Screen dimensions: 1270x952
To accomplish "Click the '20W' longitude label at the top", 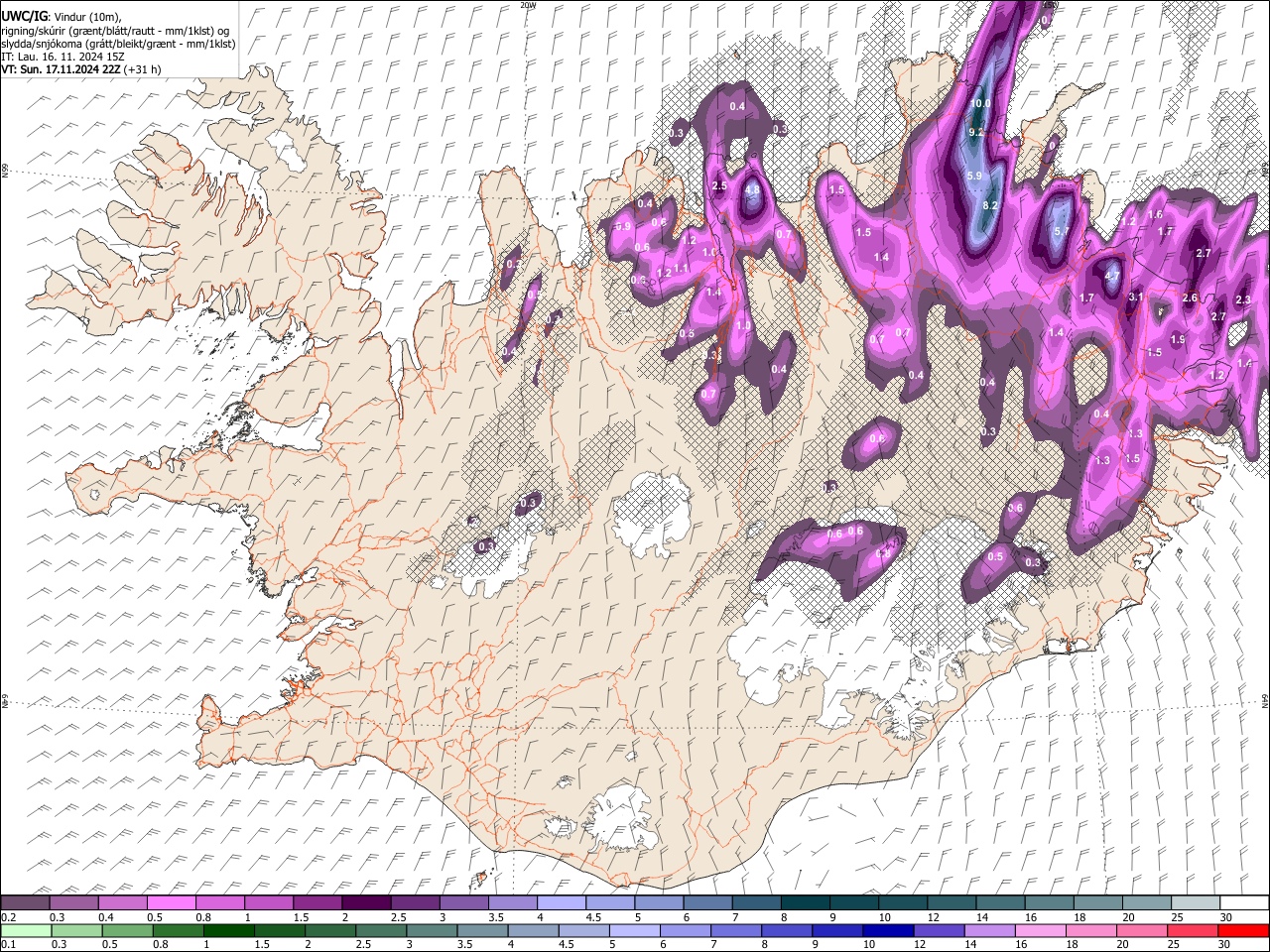I will pos(528,5).
